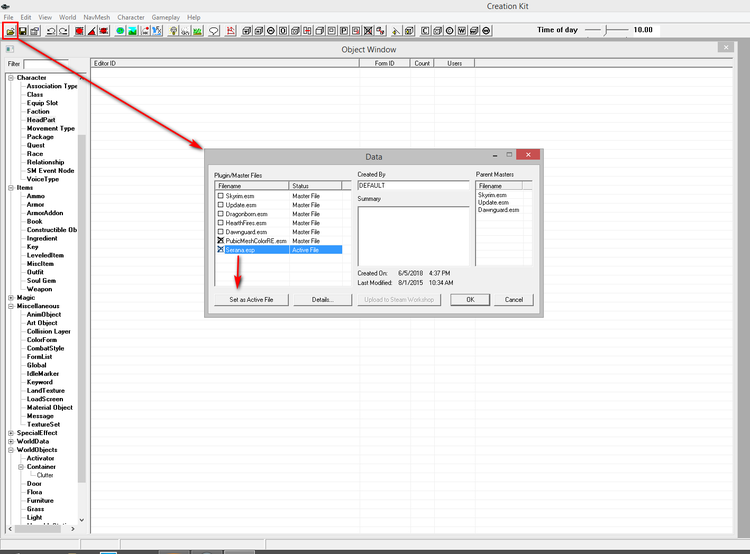This screenshot has height=554, width=750.
Task: Open the Edit menu
Action: [x=26, y=17]
